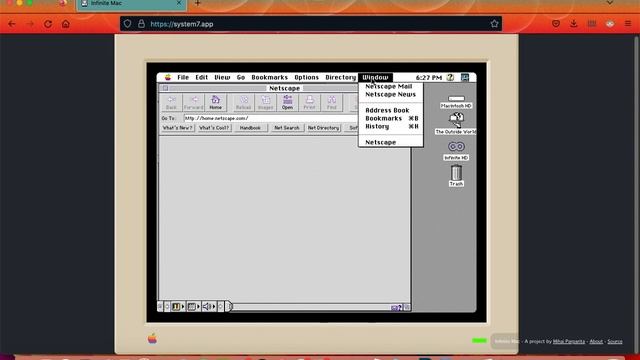Open the Source link in the footer
The height and width of the screenshot is (360, 640).
pos(615,341)
